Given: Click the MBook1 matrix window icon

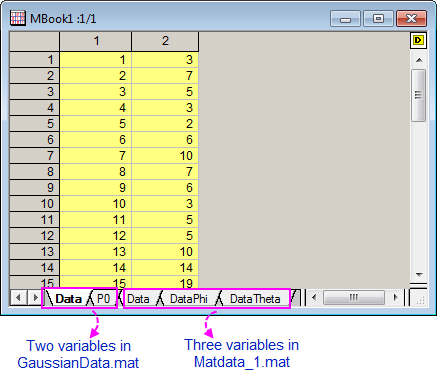Looking at the screenshot, I should 18,18.
